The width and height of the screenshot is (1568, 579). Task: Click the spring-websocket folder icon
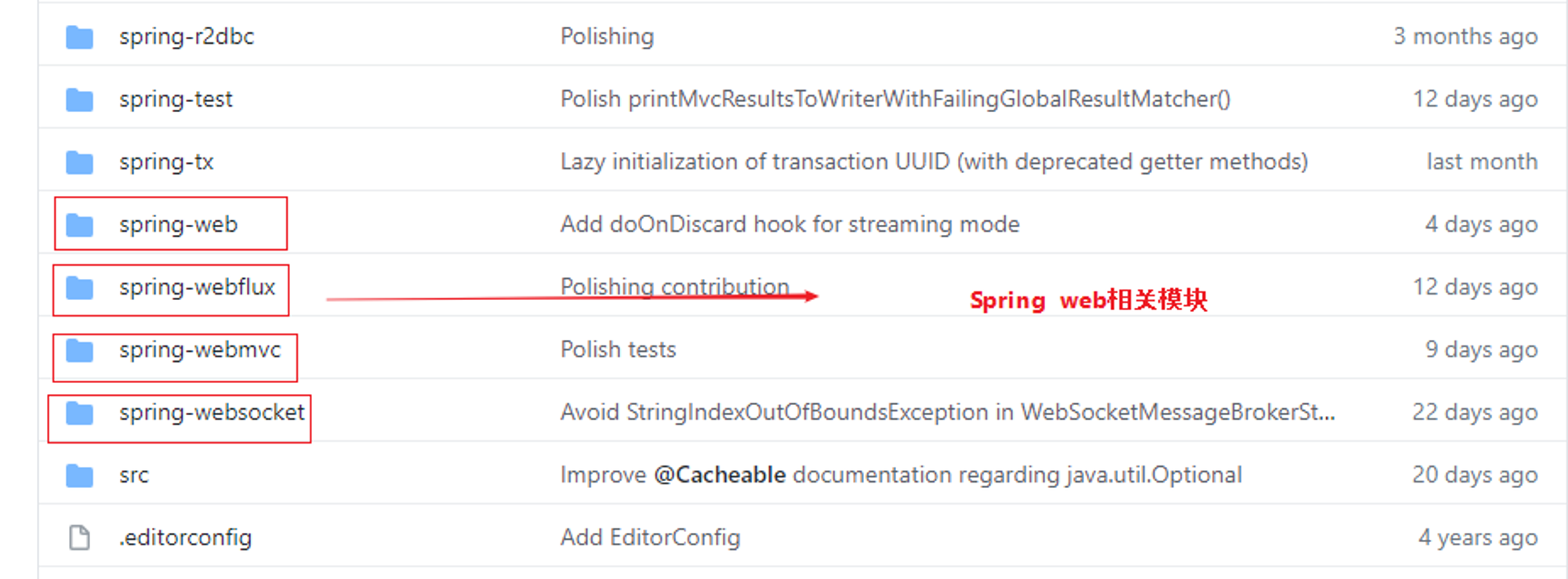click(x=79, y=413)
